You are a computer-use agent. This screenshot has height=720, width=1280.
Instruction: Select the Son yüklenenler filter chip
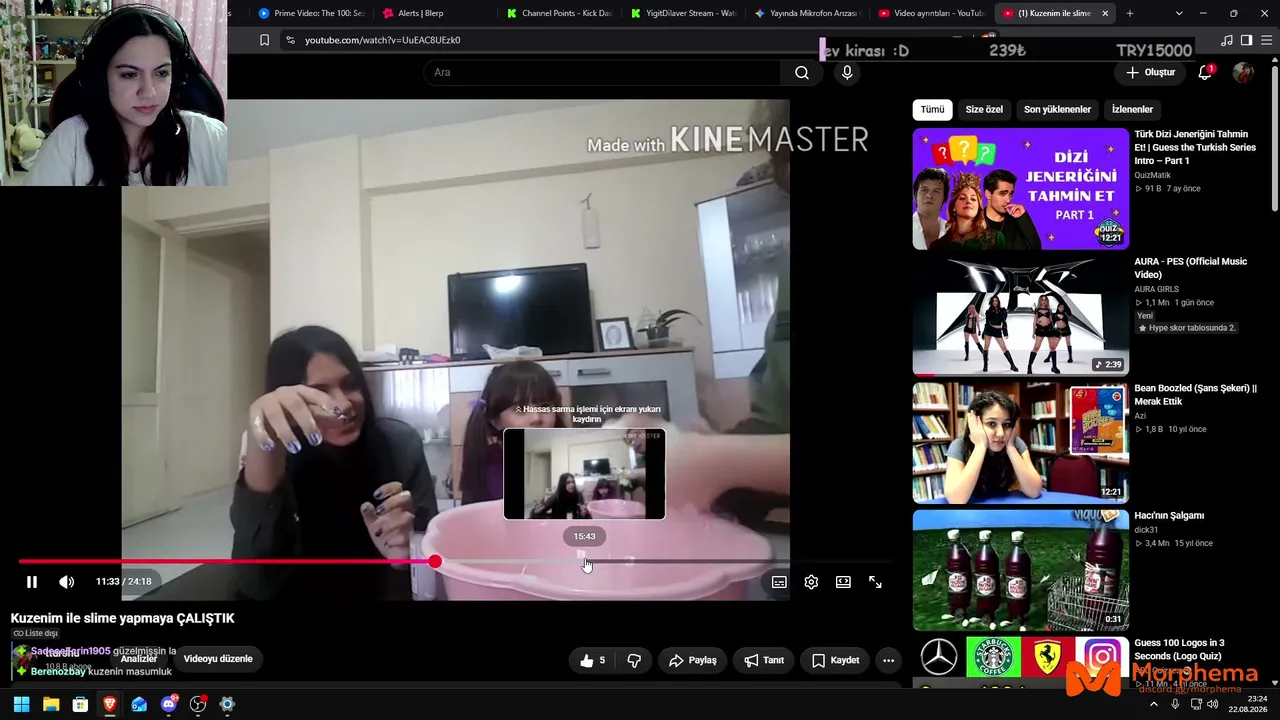pos(1057,109)
